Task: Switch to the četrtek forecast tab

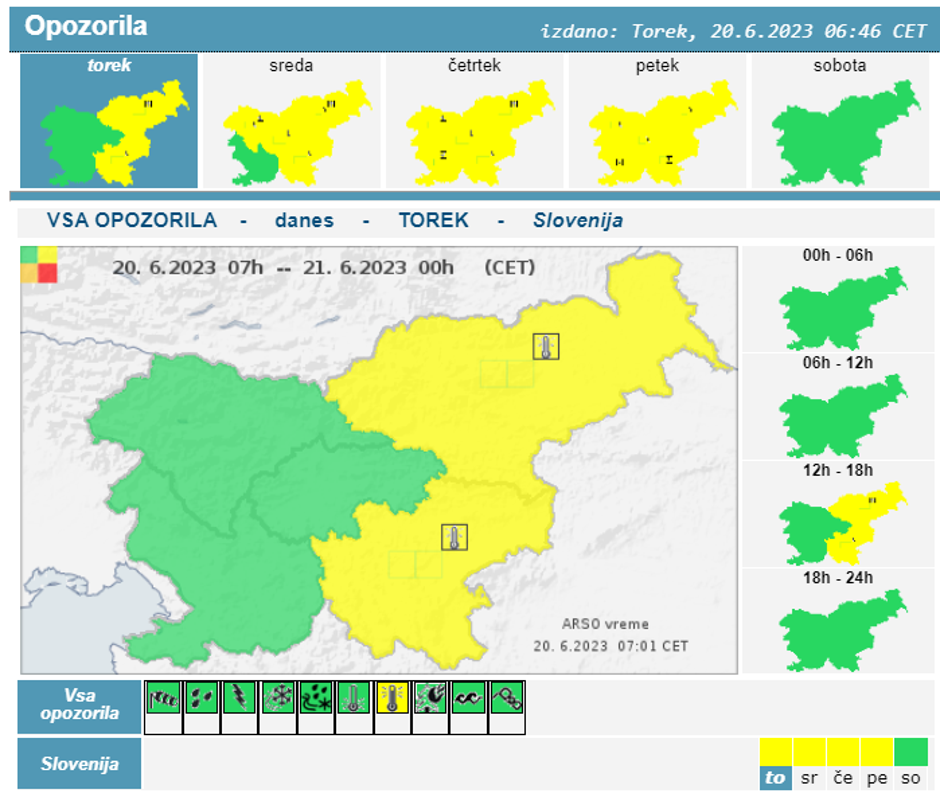Action: click(474, 121)
